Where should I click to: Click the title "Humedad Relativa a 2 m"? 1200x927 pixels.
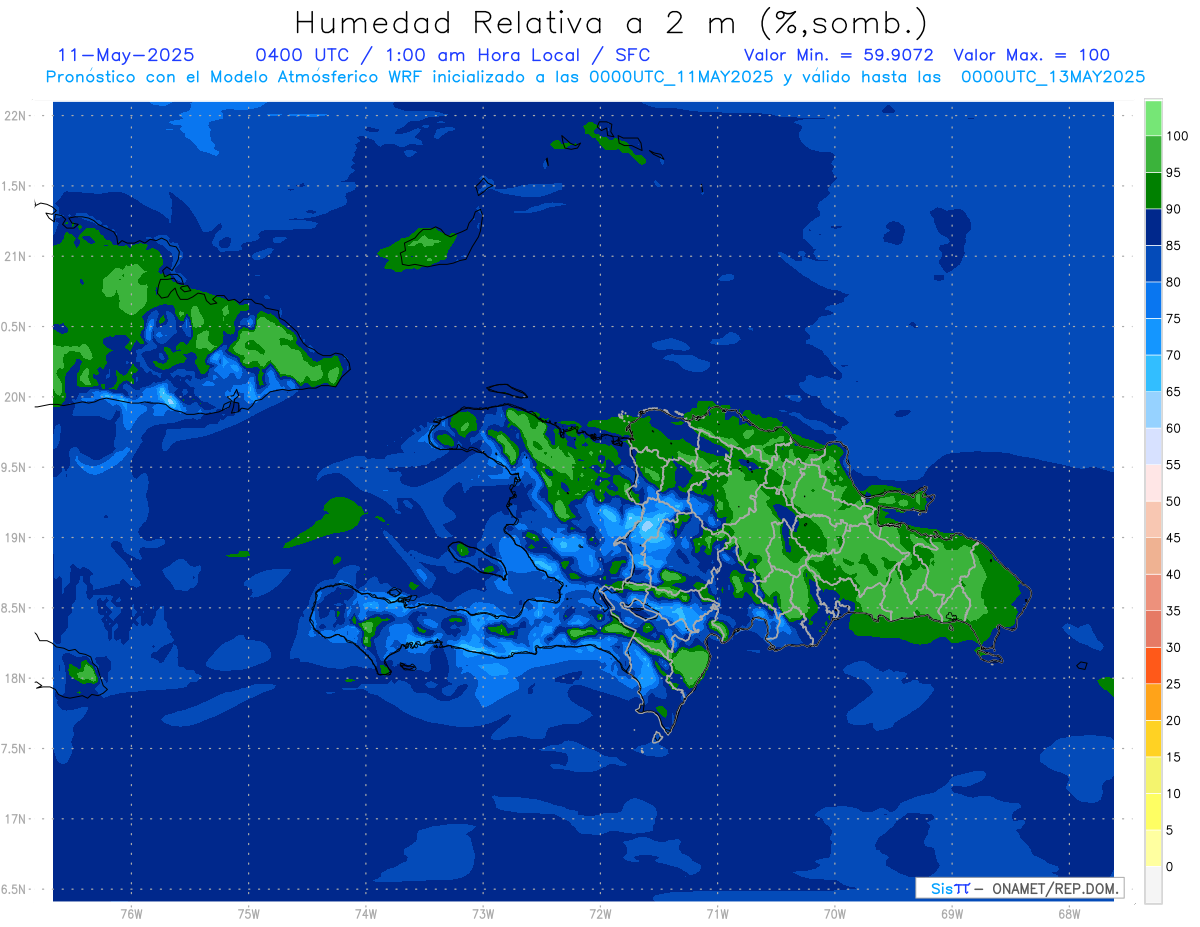520,22
